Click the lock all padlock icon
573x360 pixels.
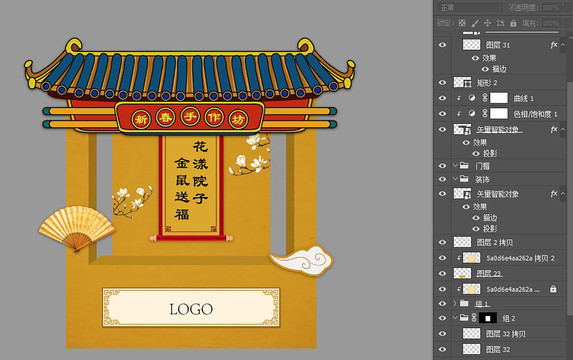pos(513,23)
